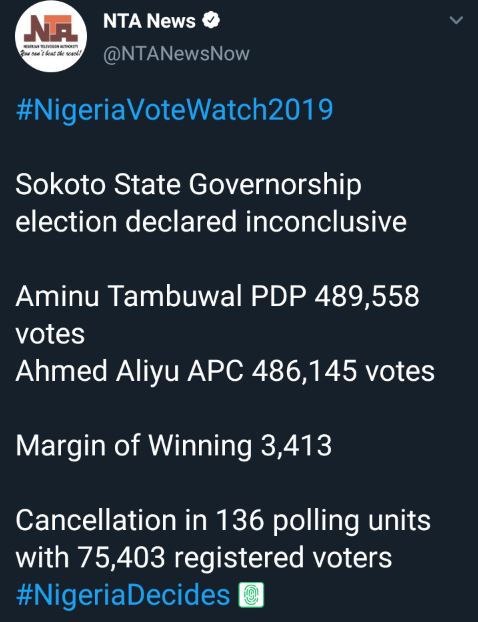Click the NTA News display name
The height and width of the screenshot is (622, 478).
[x=149, y=21]
